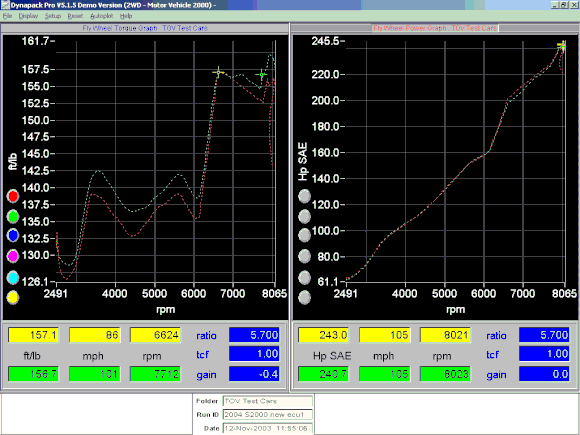This screenshot has height=435, width=580.
Task: Toggle the magenta run circle indicator
Action: pyautogui.click(x=13, y=256)
